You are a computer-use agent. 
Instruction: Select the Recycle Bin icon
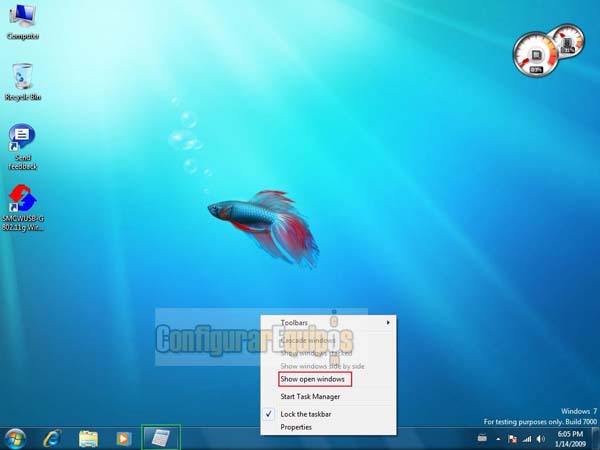pos(23,82)
